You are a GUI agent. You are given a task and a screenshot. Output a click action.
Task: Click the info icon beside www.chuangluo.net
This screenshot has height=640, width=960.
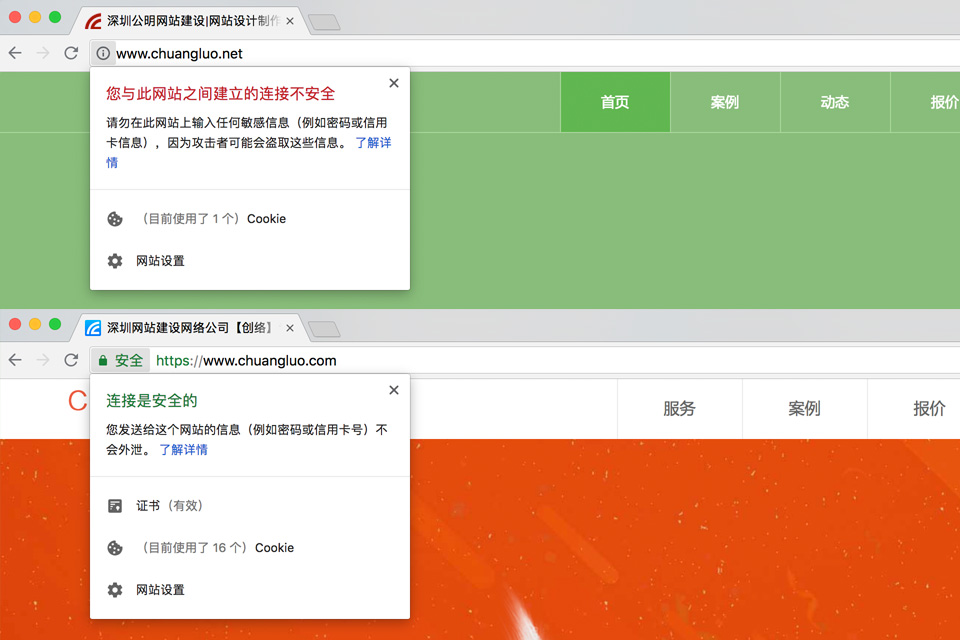point(105,53)
